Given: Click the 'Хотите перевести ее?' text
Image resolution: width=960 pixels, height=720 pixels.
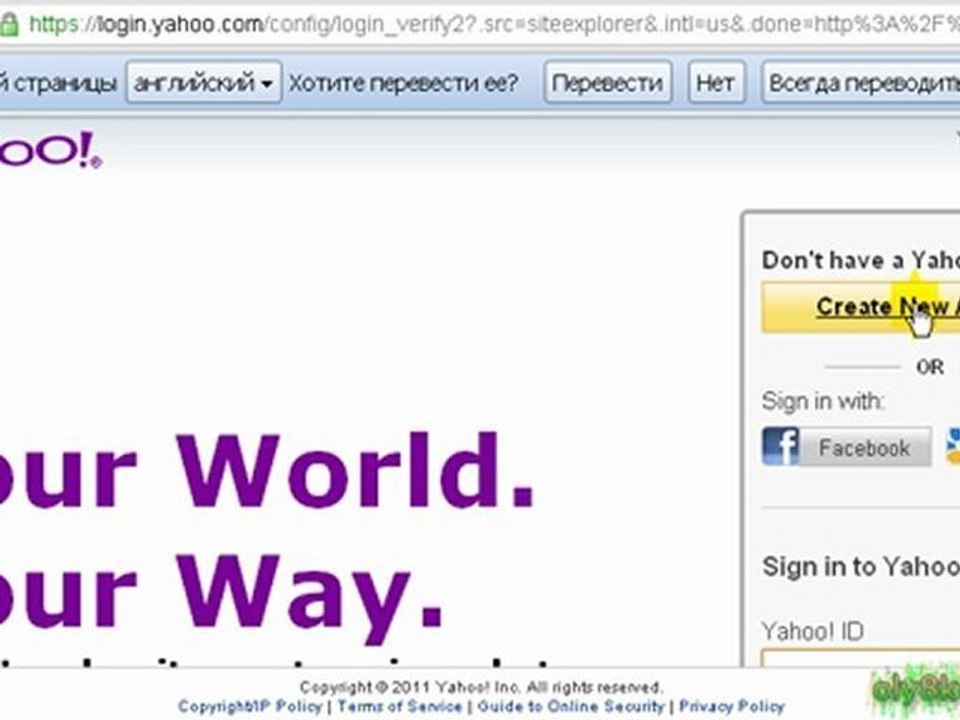Looking at the screenshot, I should tap(403, 83).
